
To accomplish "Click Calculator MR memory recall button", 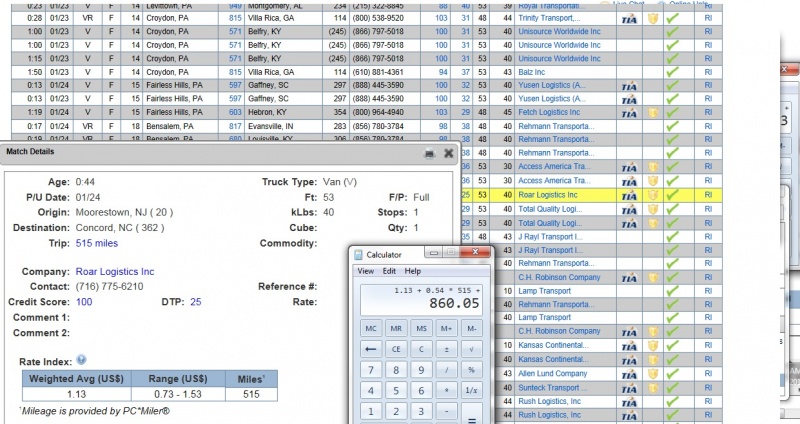I will [x=396, y=329].
